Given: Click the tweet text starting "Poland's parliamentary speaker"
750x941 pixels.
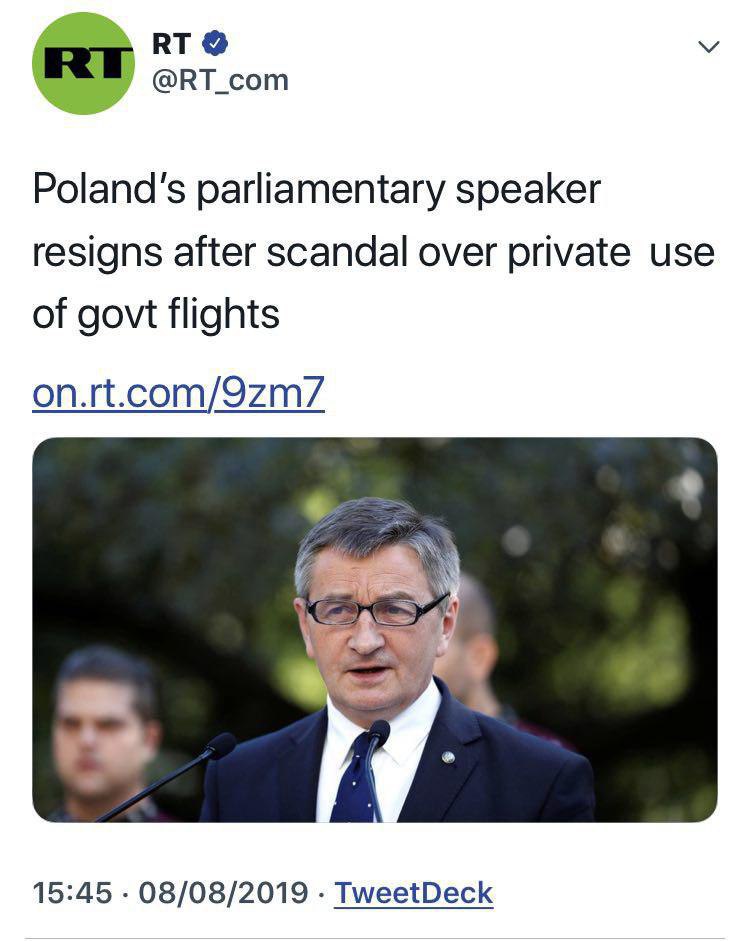Looking at the screenshot, I should (316, 189).
